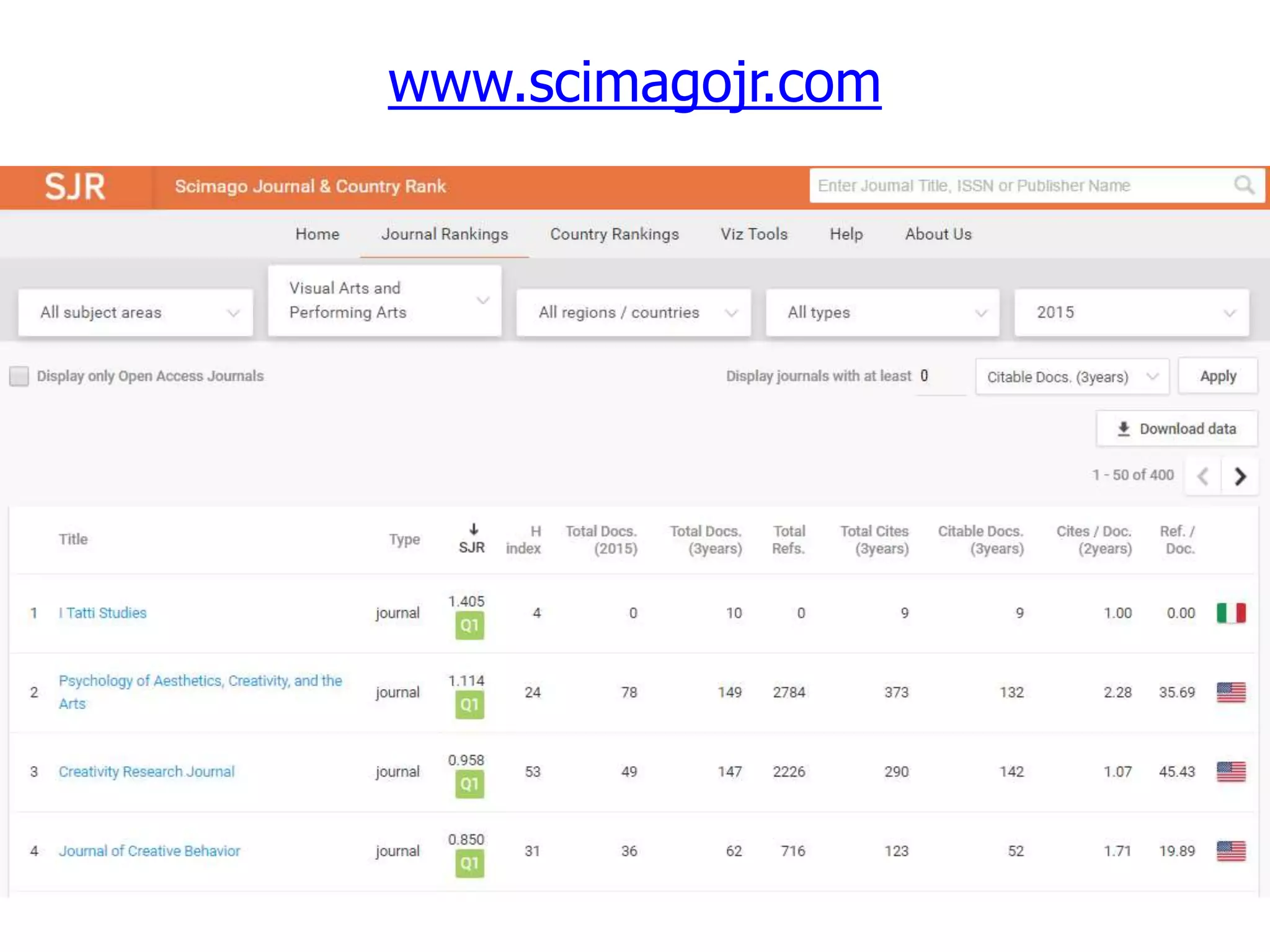Viewport: 1270px width, 952px height.
Task: Click the Q1 badge for I Tatti Studies
Action: click(469, 625)
